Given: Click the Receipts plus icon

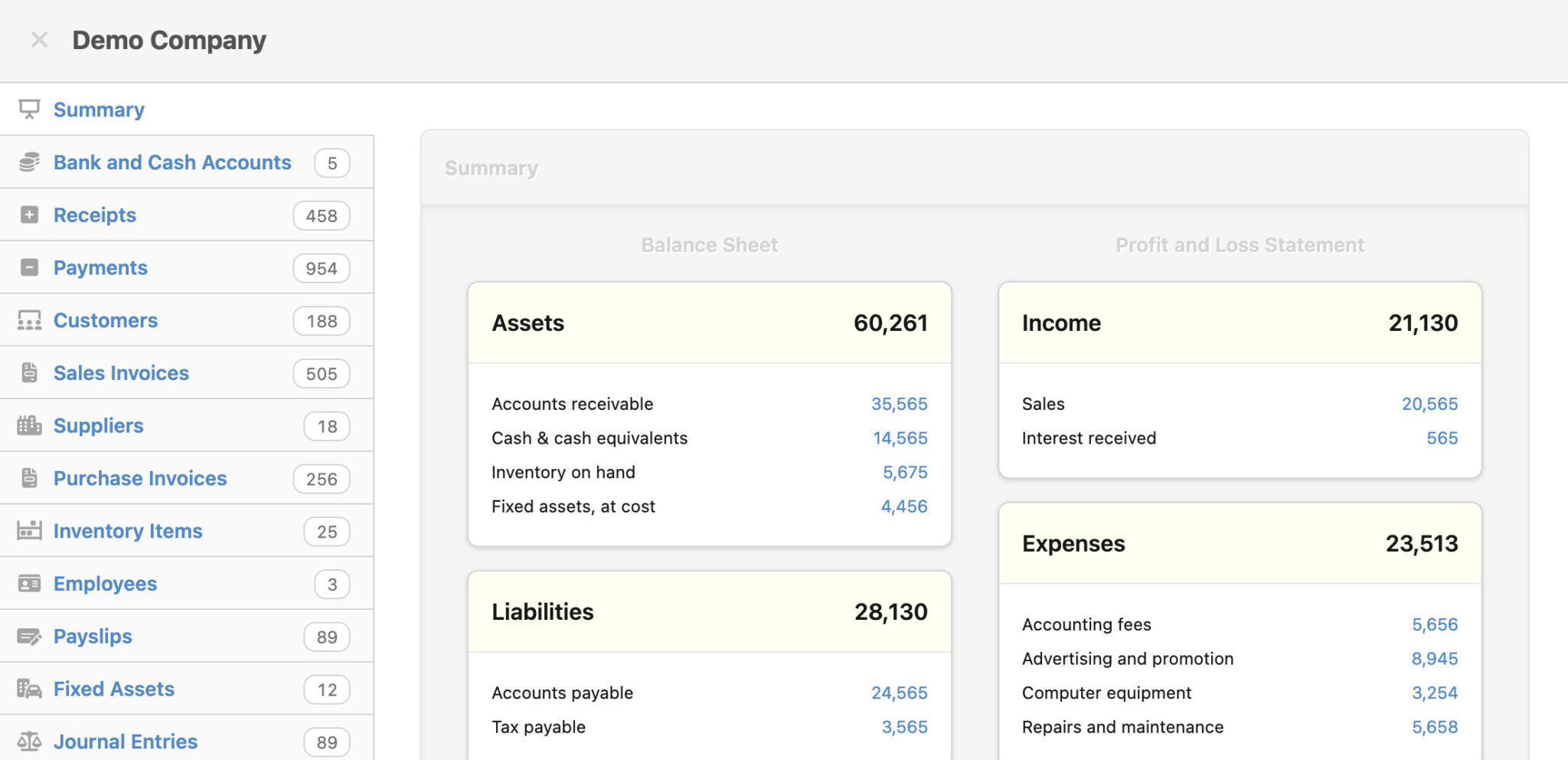Looking at the screenshot, I should click(29, 215).
